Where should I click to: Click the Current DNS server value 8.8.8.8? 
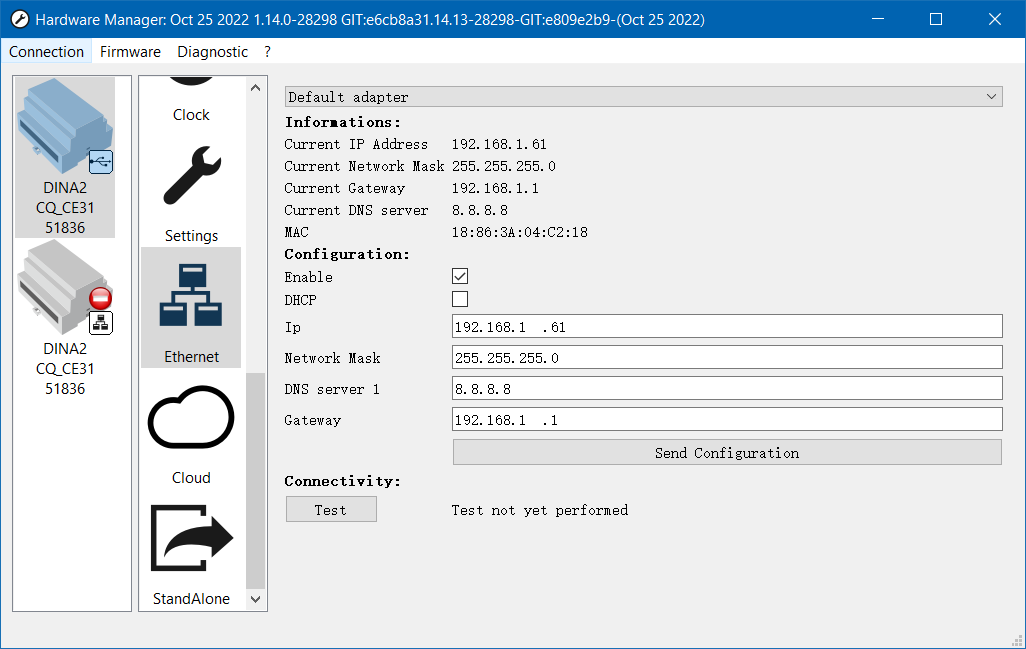pos(480,210)
